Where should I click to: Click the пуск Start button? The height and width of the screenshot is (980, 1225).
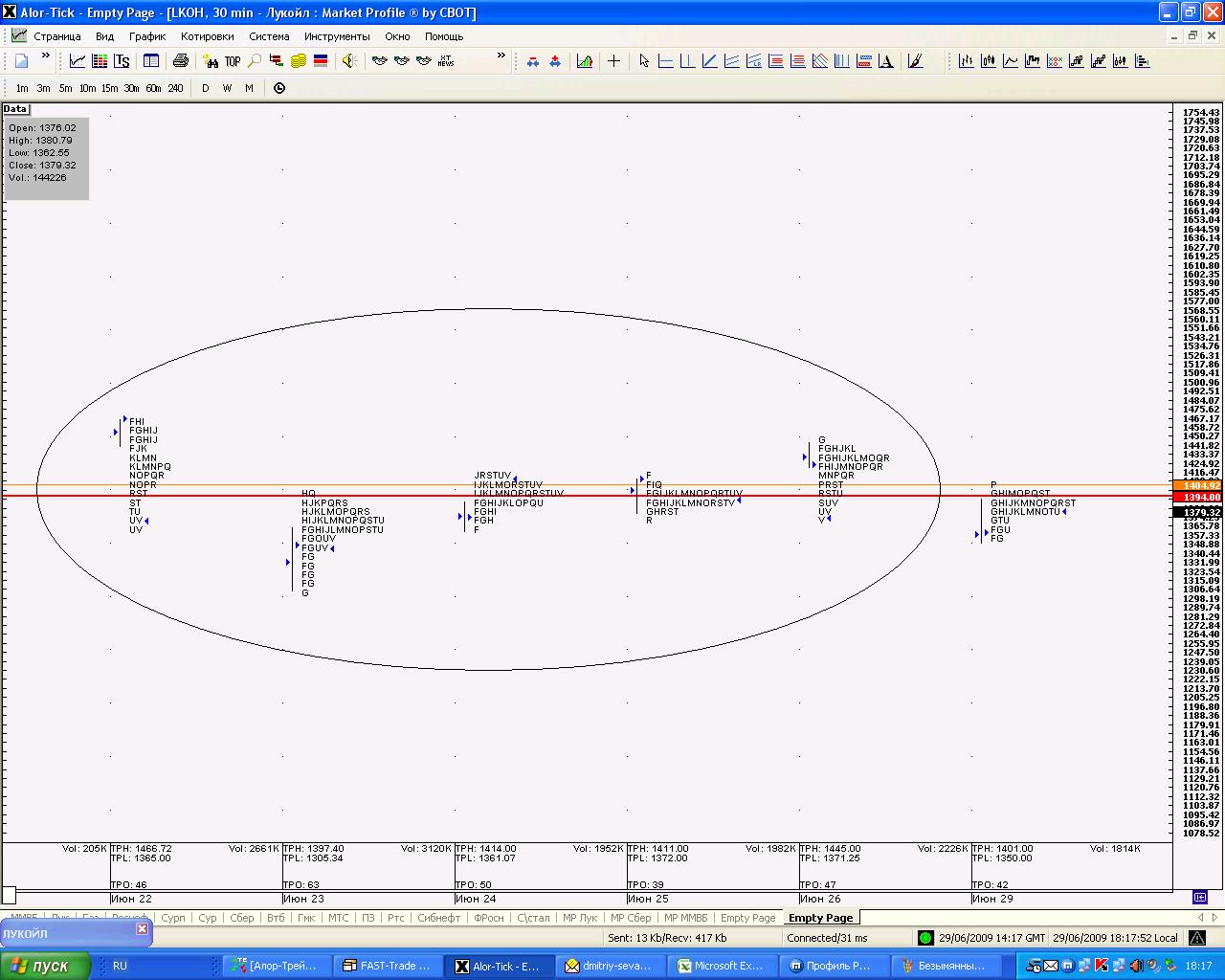[x=45, y=966]
